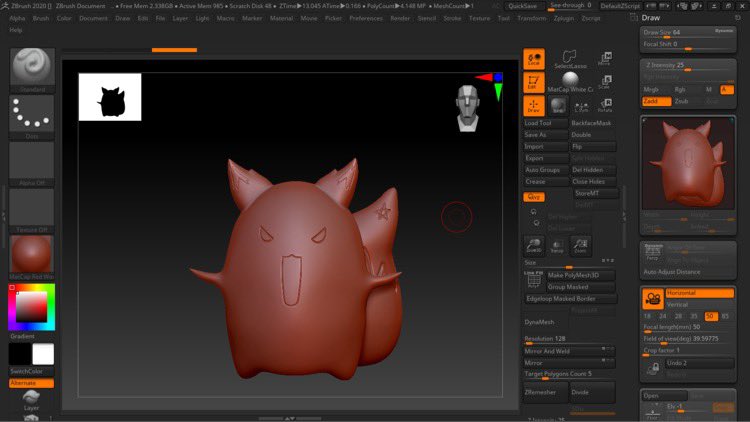Click the camera icon in Draw panel

[x=653, y=299]
